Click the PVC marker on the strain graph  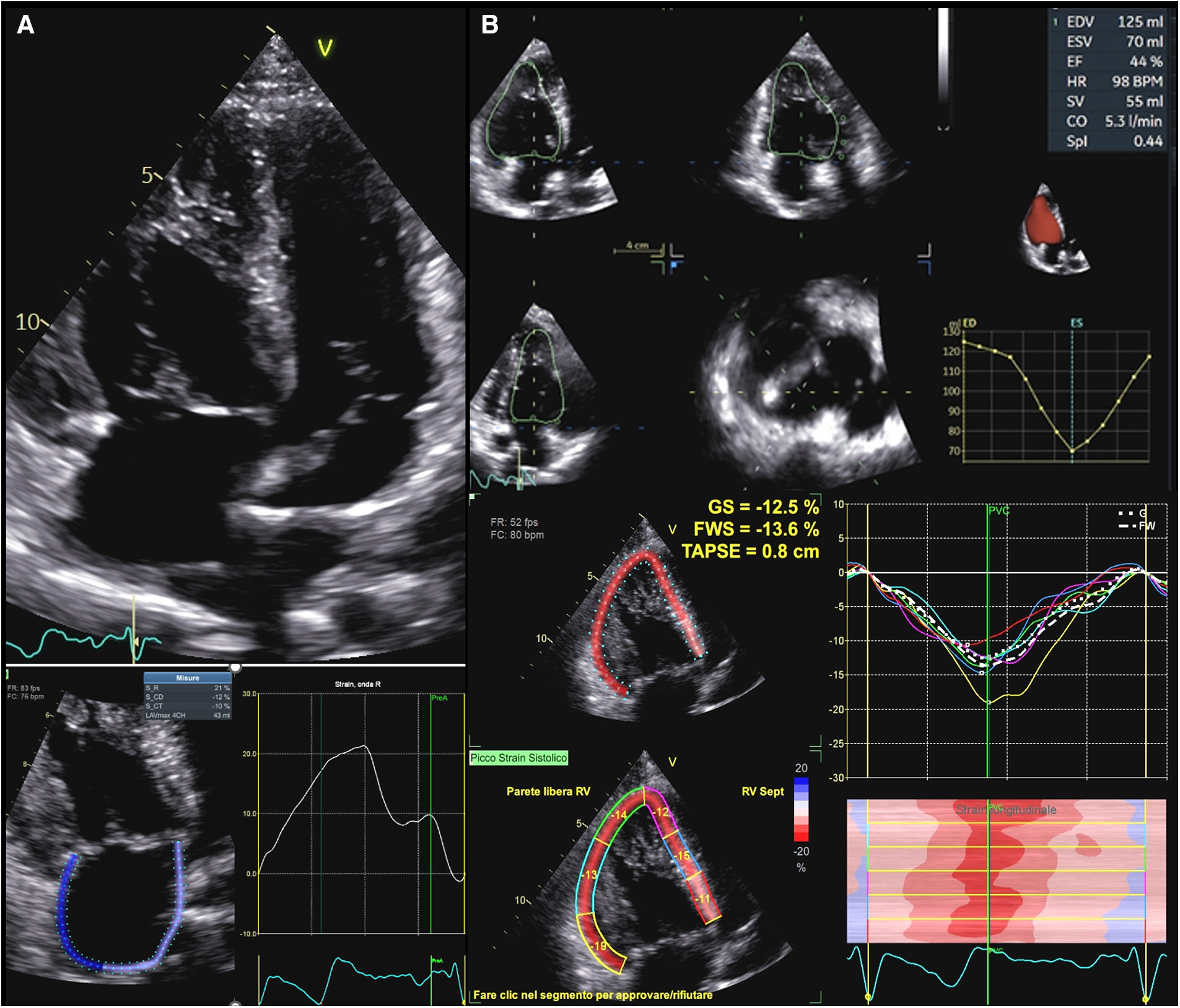pos(998,511)
